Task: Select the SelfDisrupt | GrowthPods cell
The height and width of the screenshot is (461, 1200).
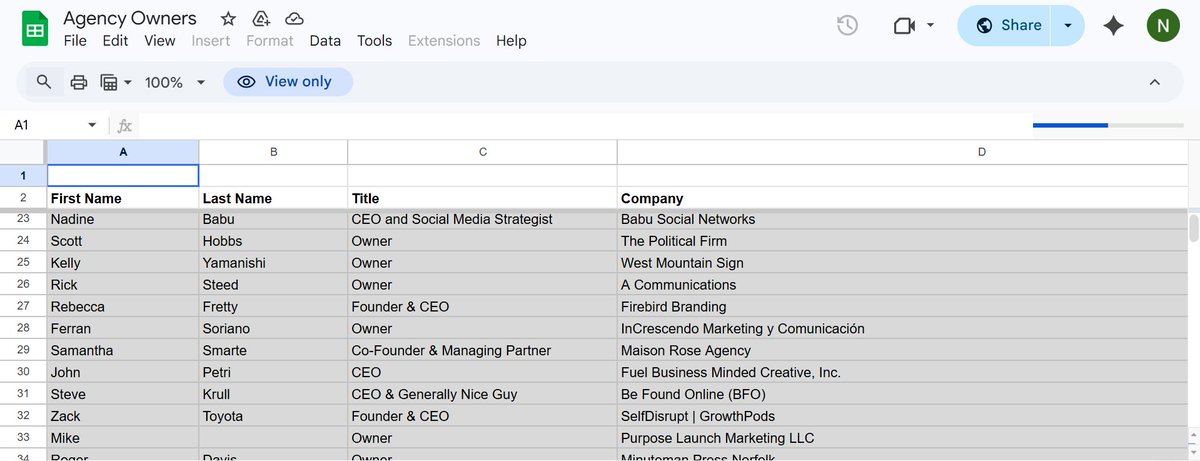Action: 902,416
